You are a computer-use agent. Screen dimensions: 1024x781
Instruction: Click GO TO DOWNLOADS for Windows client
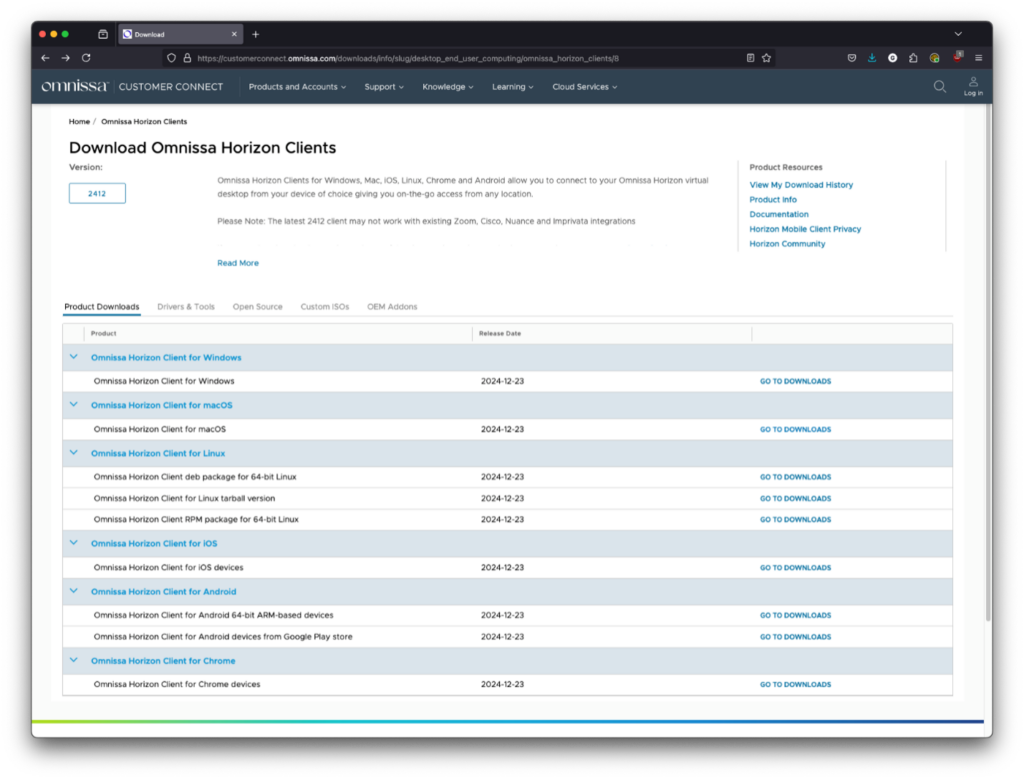click(x=795, y=381)
